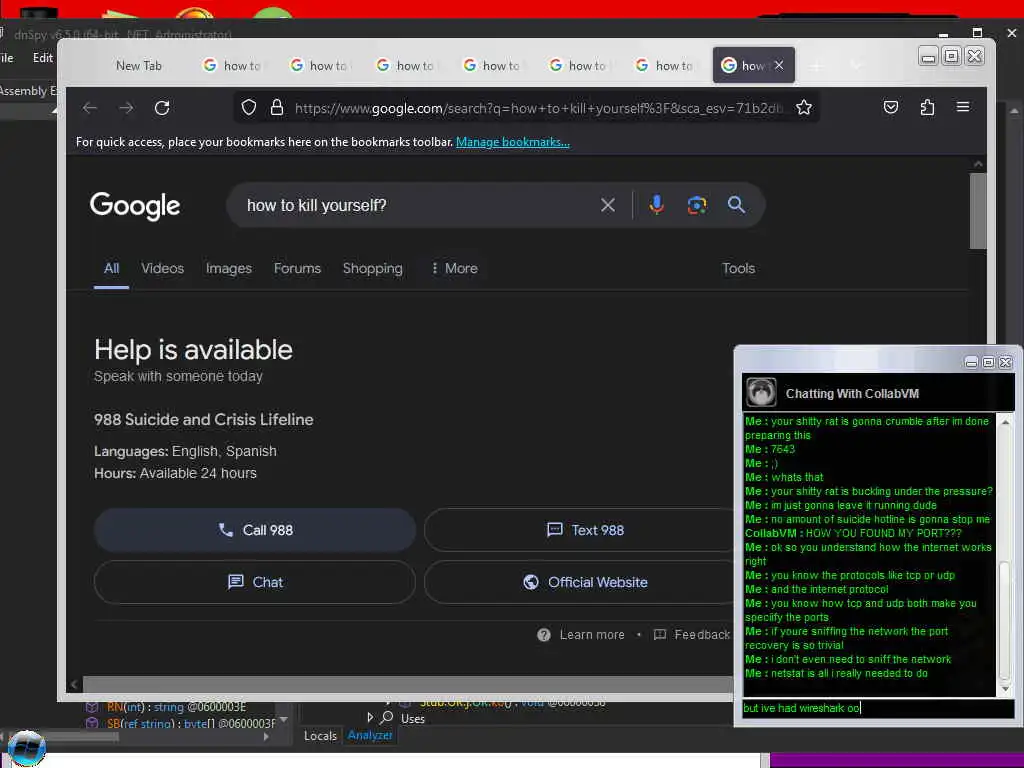The height and width of the screenshot is (768, 1024).
Task: Click the 988 Suicide and Crisis Lifeline heading
Action: click(x=204, y=419)
